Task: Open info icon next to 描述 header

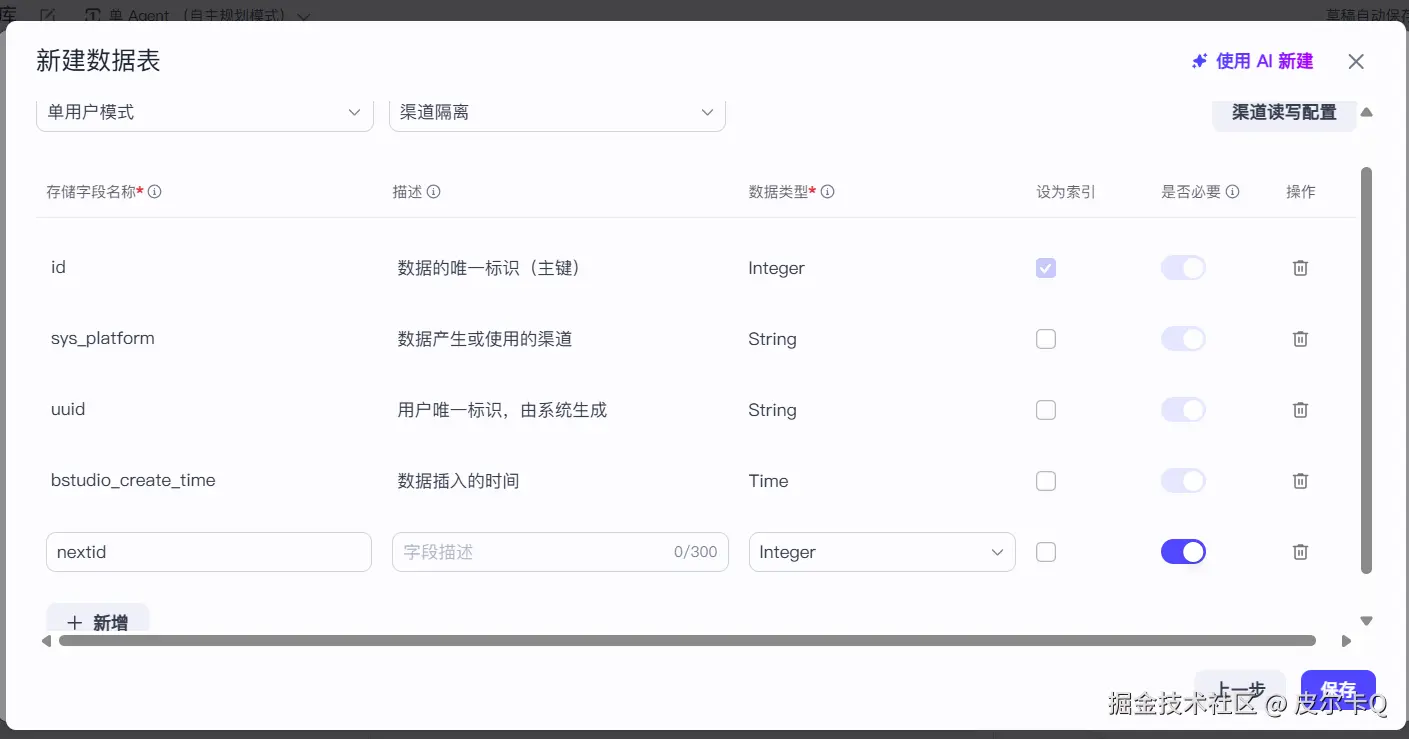Action: tap(433, 192)
